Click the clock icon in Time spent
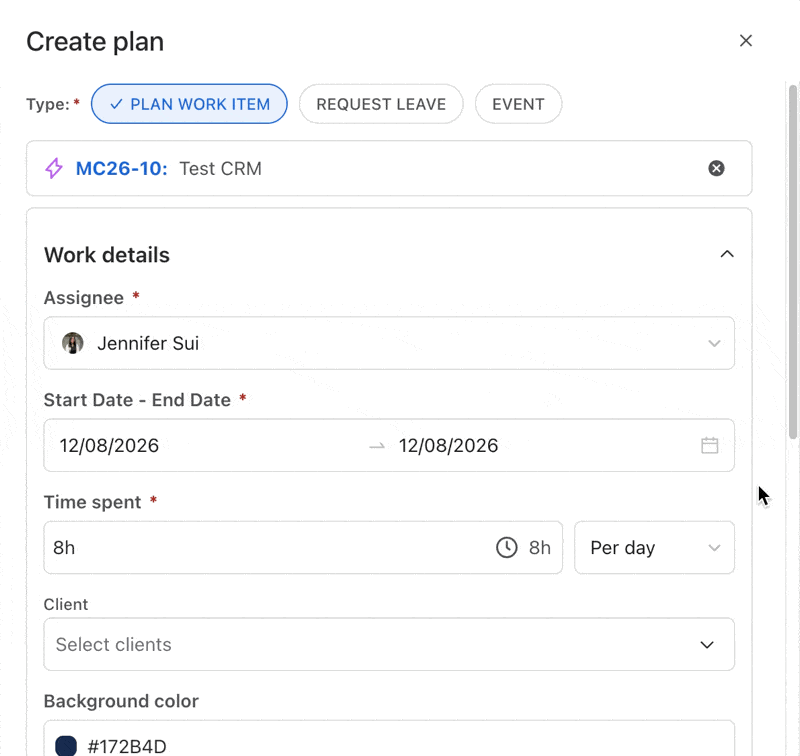 (507, 547)
